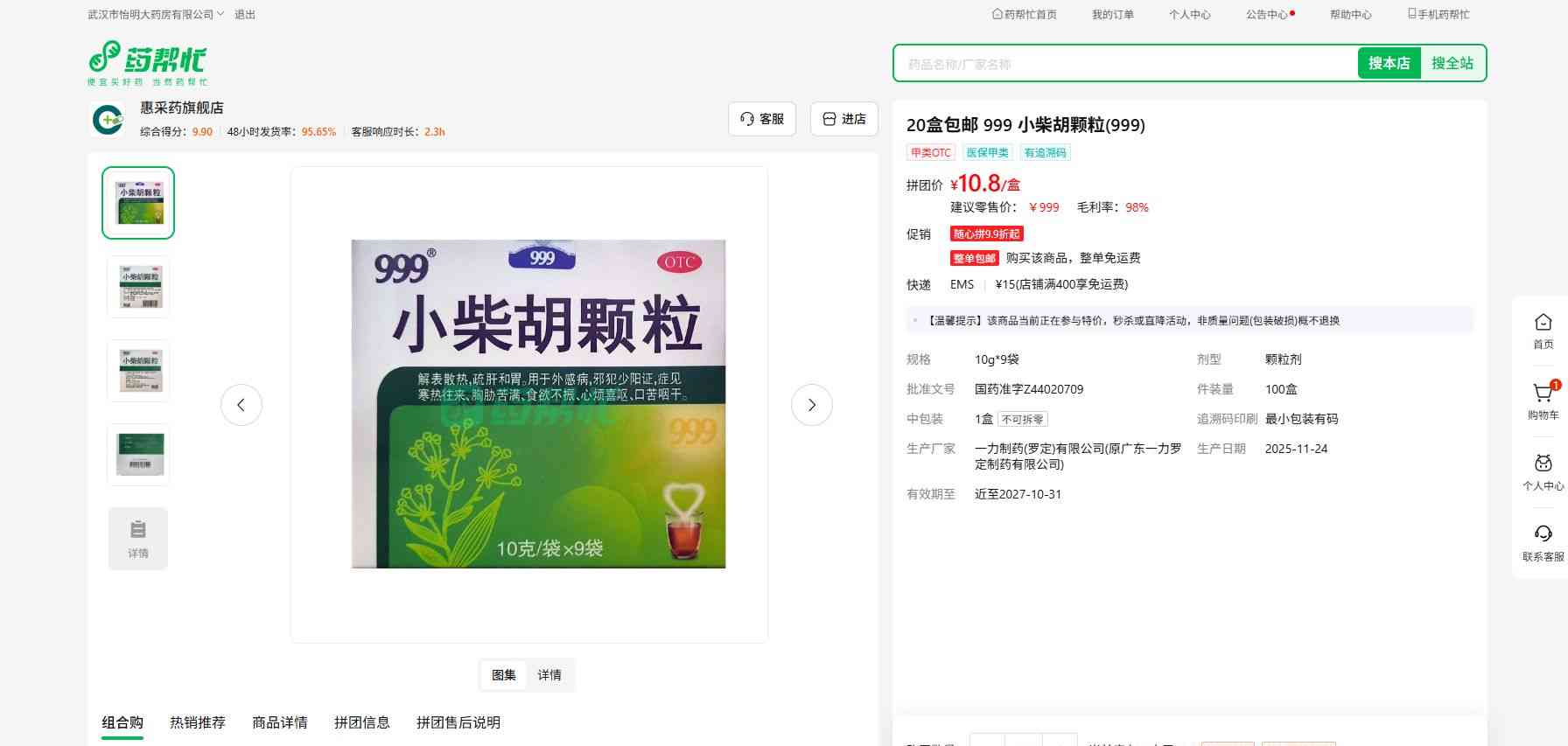This screenshot has width=1568, height=746.
Task: Switch to the 拼团售后说明 tab
Action: (x=458, y=722)
